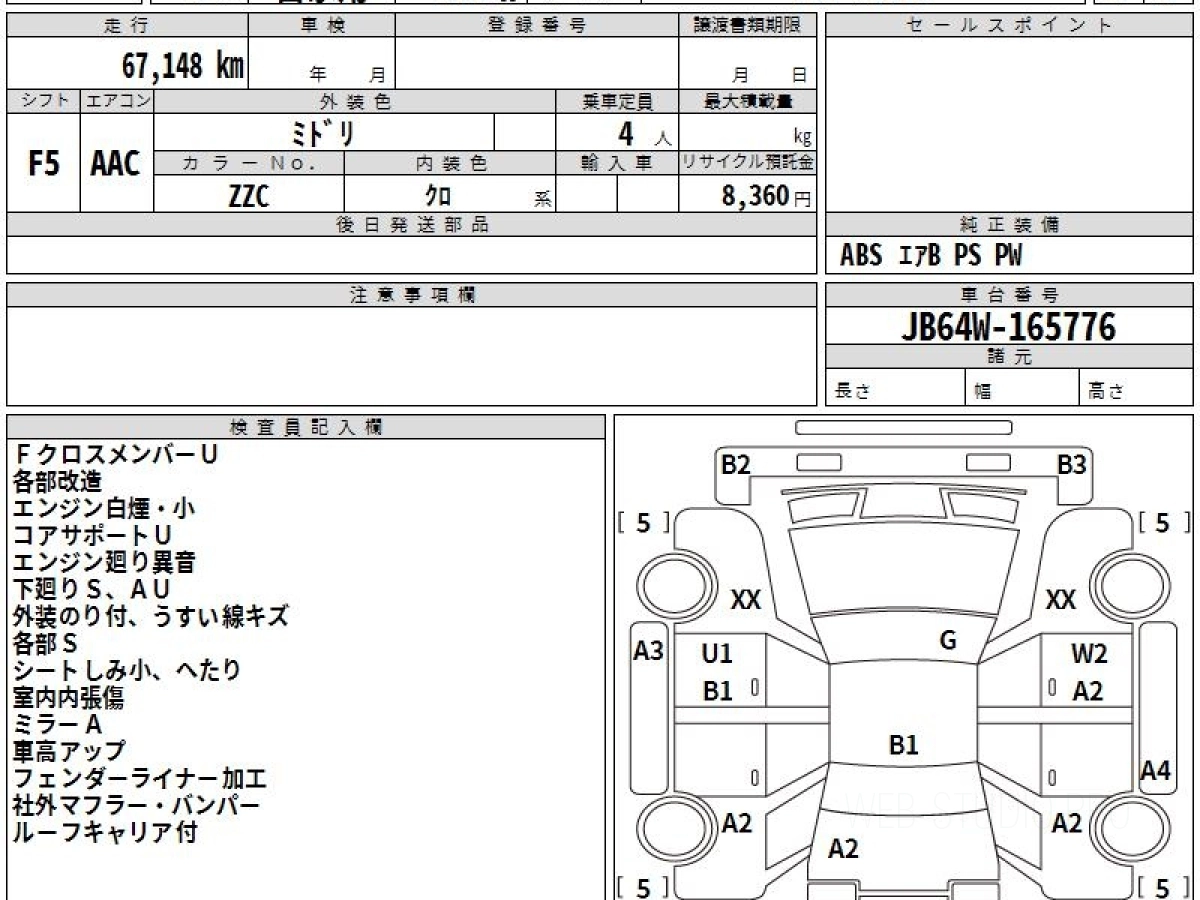Select the note ミラーＡ

tap(57, 724)
